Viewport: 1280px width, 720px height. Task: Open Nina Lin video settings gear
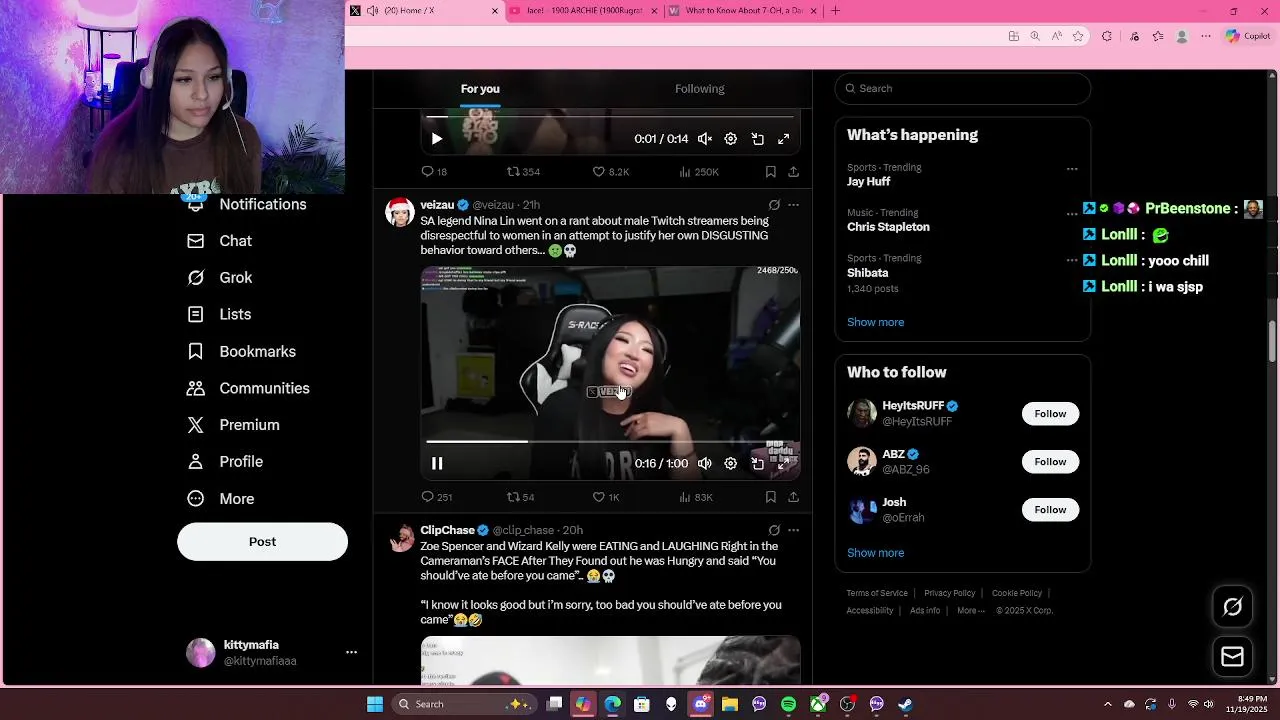click(731, 463)
